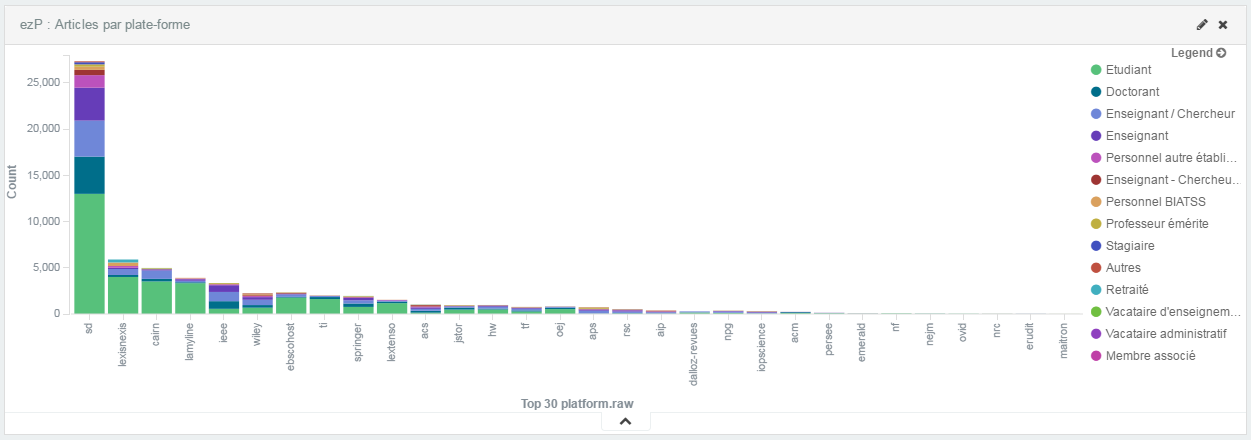Click the ieee bar in the chart
1251x440 pixels.
tap(224, 300)
